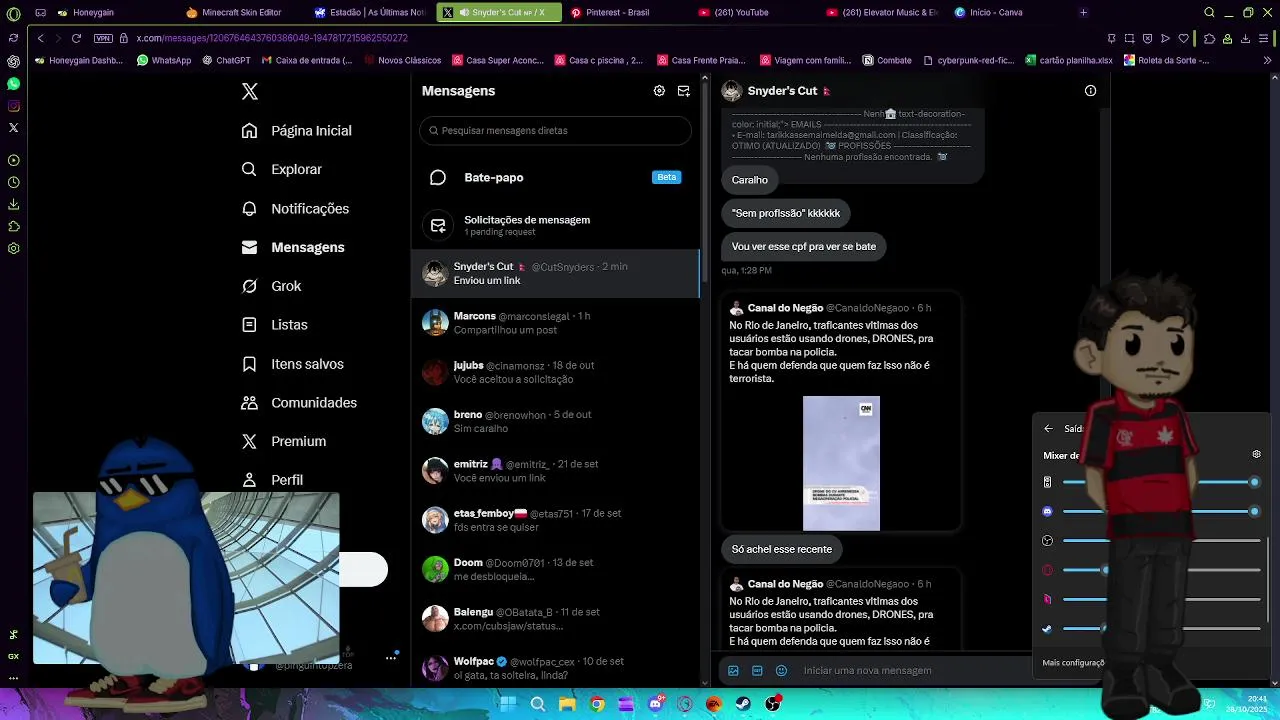The height and width of the screenshot is (720, 1280).
Task: Focus the Pesquisar mensagens diretas field
Action: pos(556,130)
